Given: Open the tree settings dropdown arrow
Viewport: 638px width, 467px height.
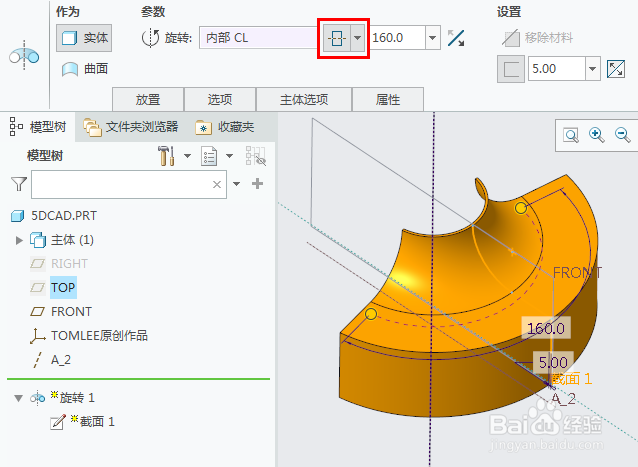Looking at the screenshot, I should [x=187, y=156].
